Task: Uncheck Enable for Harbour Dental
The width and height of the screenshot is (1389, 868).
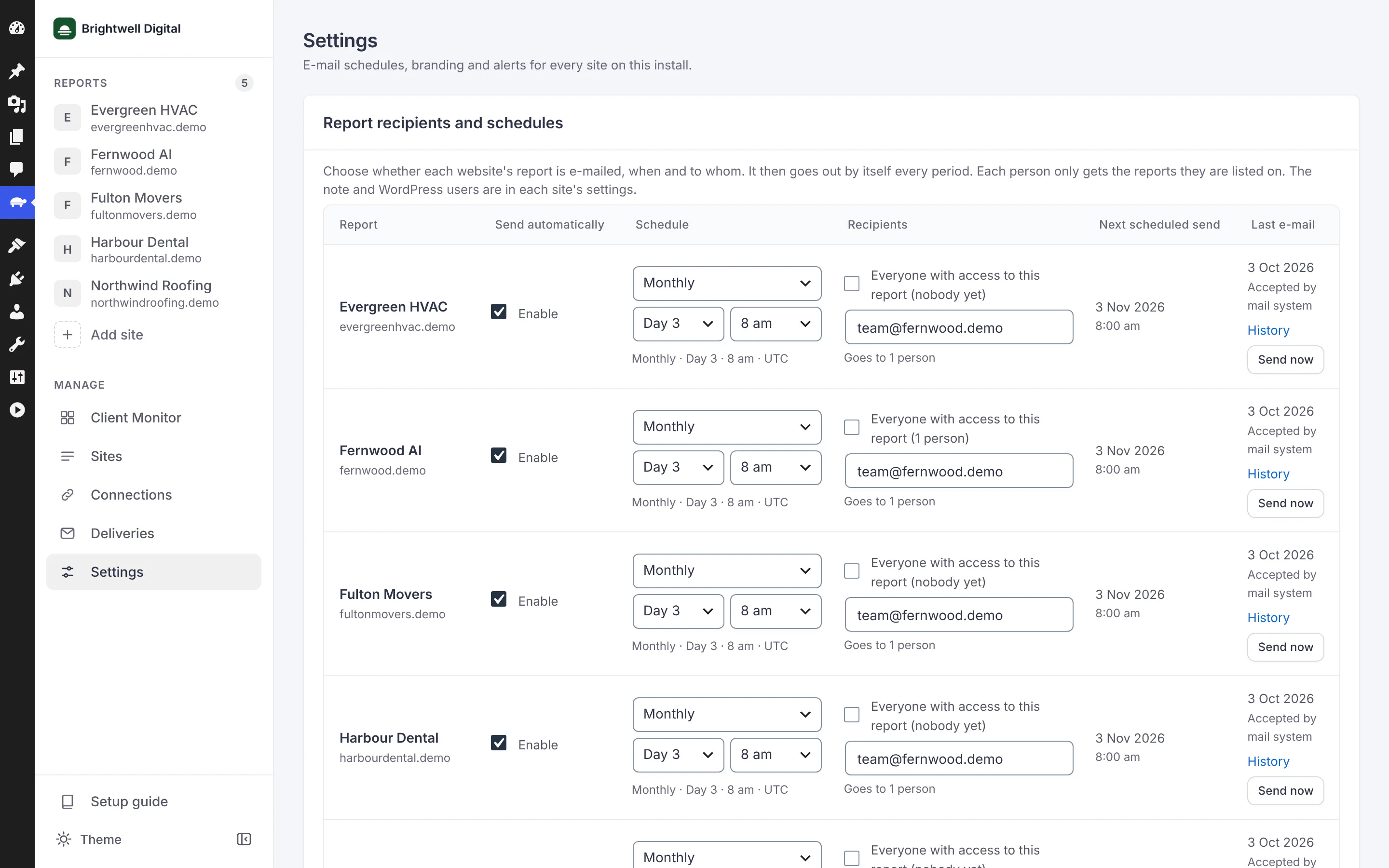Action: click(x=499, y=743)
